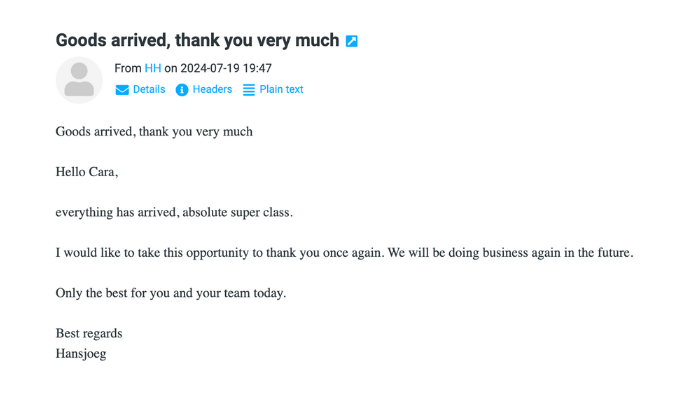
Task: Open sender HH contact link
Action: pyautogui.click(x=153, y=68)
